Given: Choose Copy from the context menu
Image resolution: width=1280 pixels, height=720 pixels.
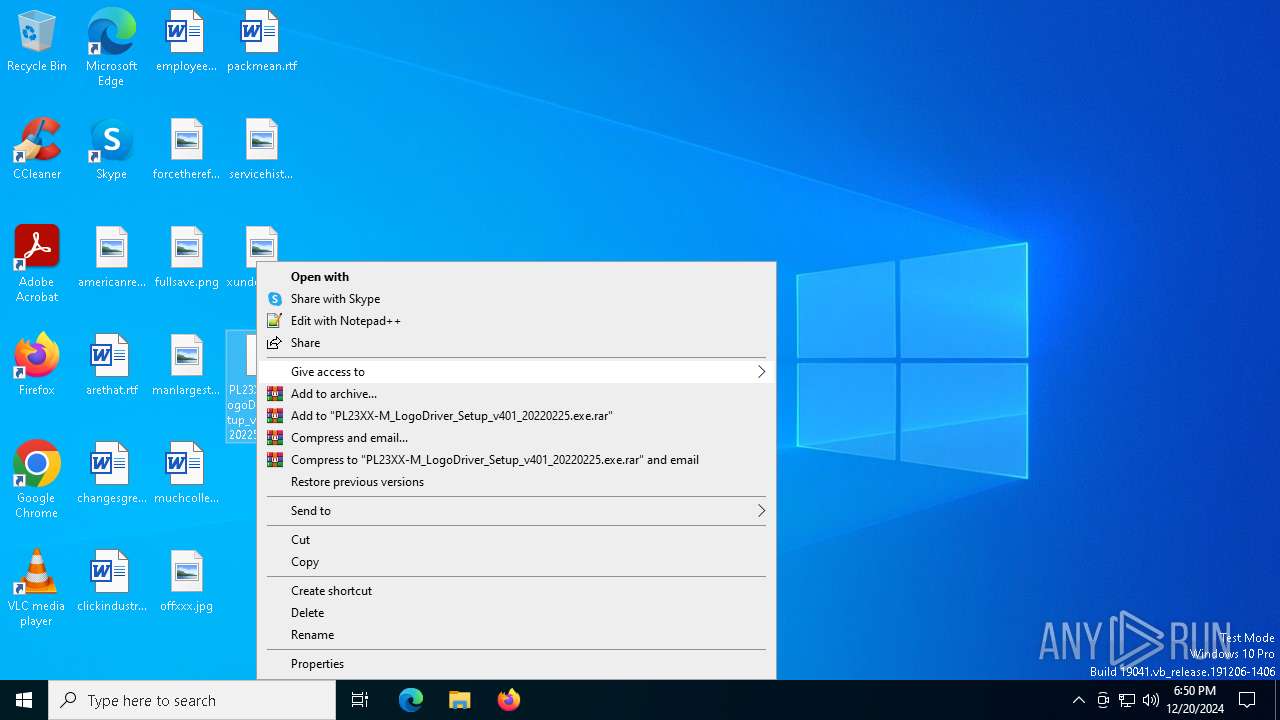Looking at the screenshot, I should pyautogui.click(x=517, y=562).
